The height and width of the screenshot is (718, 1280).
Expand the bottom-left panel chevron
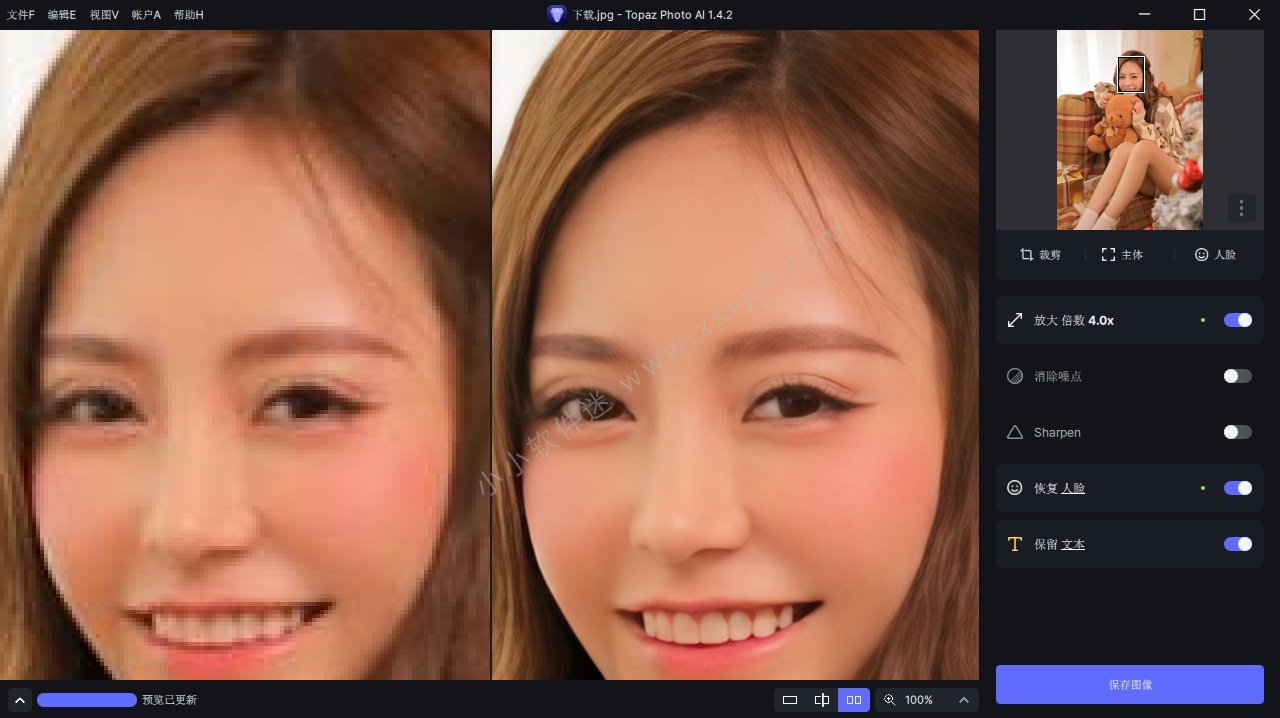click(x=19, y=700)
